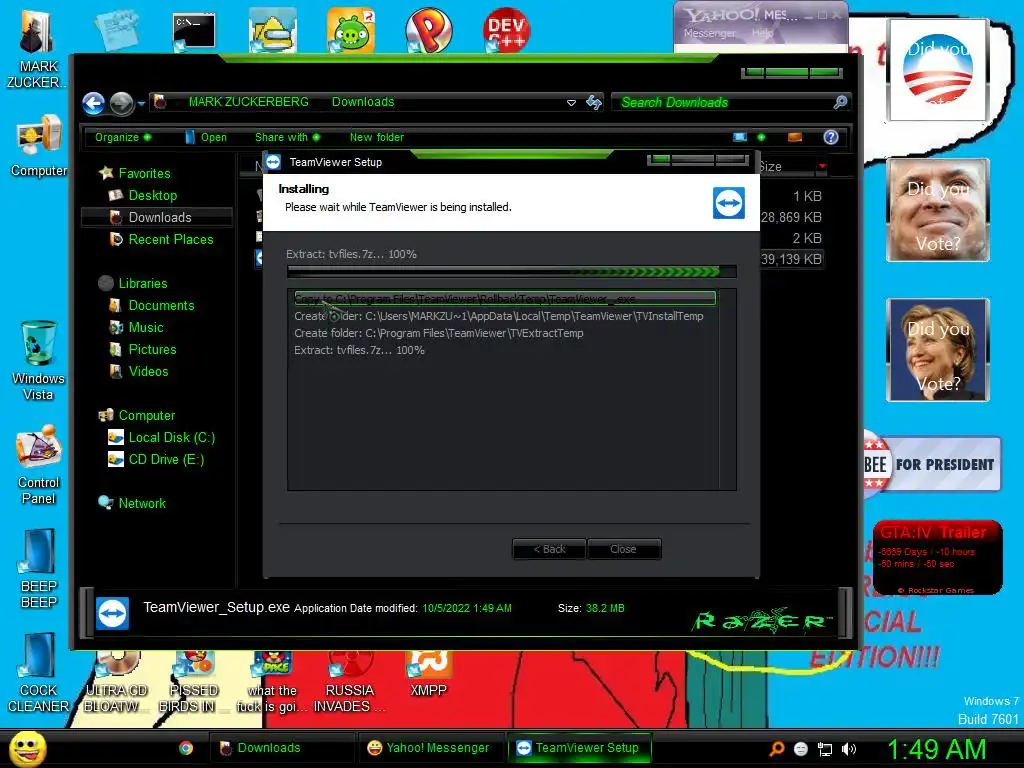This screenshot has width=1024, height=768.
Task: Open XMPP desktop shortcut
Action: (428, 675)
